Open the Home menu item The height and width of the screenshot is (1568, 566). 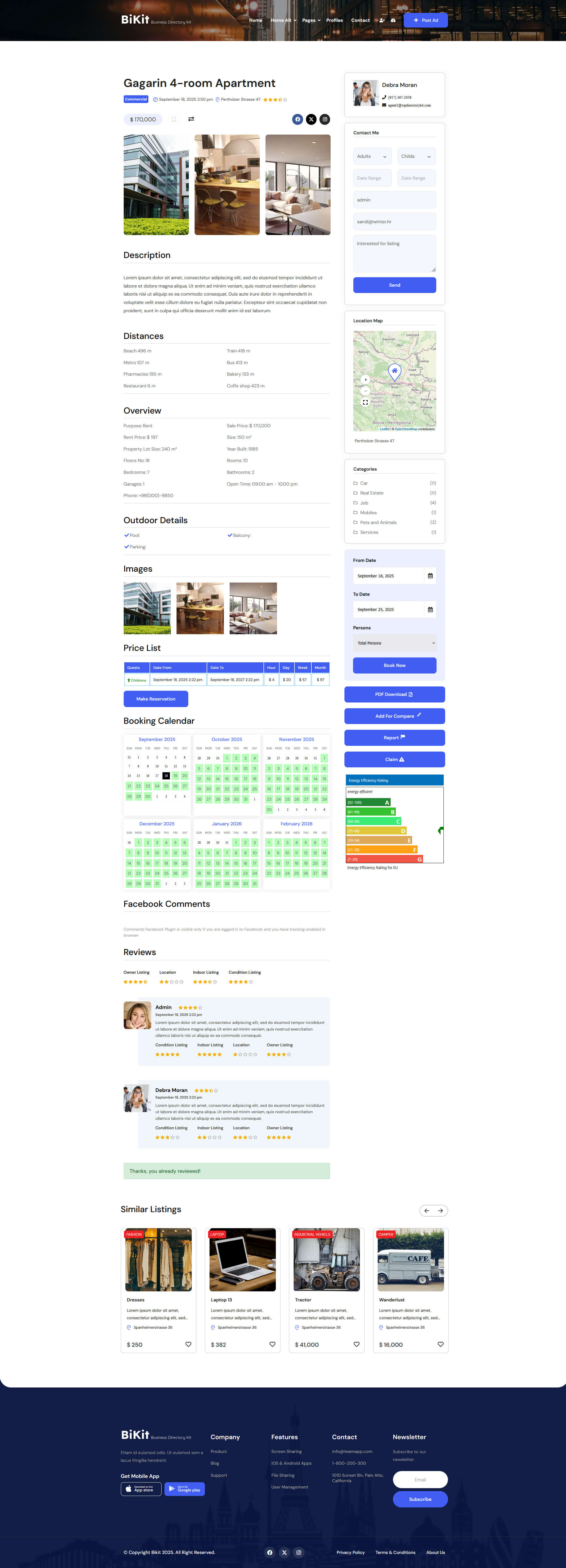256,20
